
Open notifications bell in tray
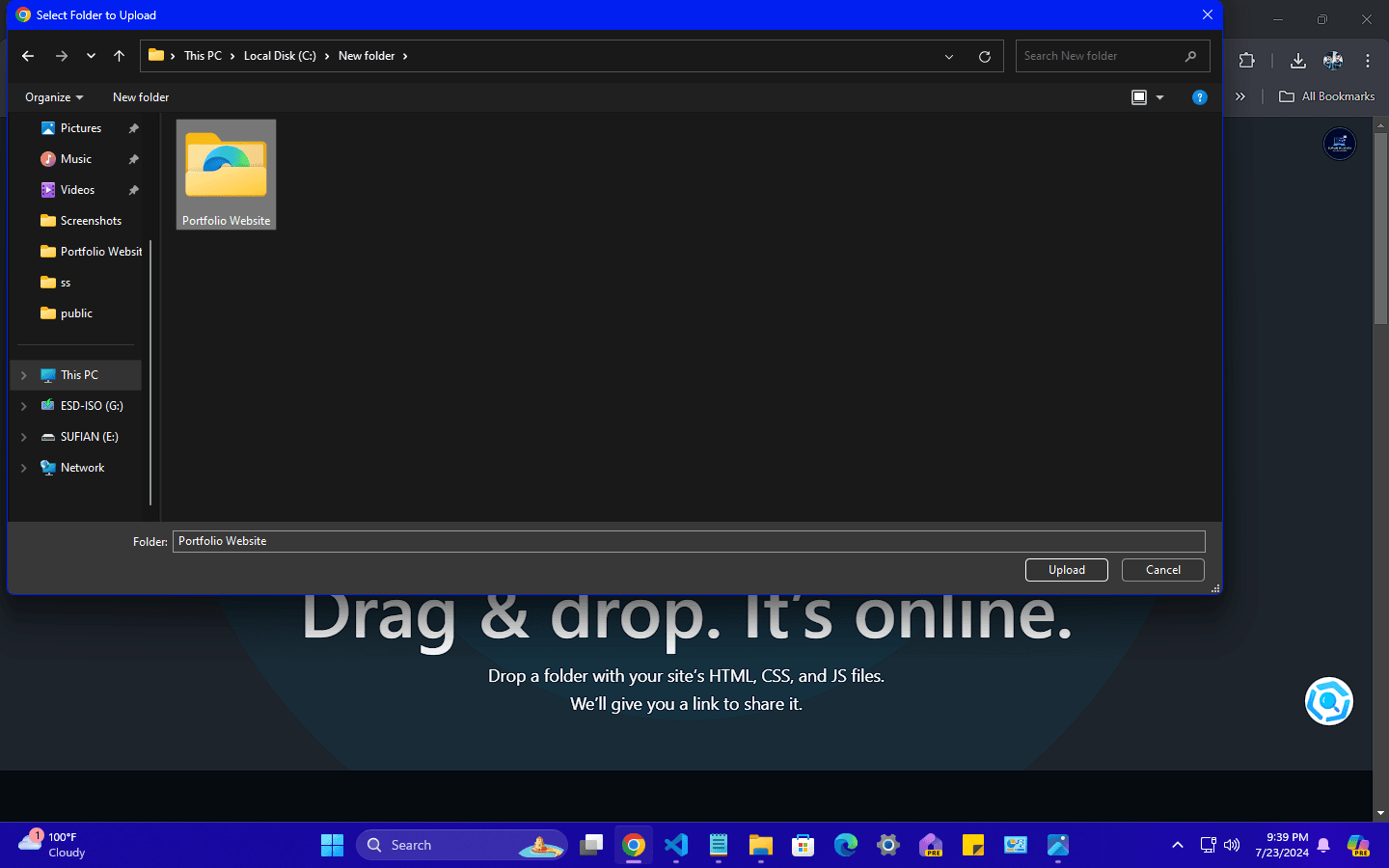tap(1323, 845)
